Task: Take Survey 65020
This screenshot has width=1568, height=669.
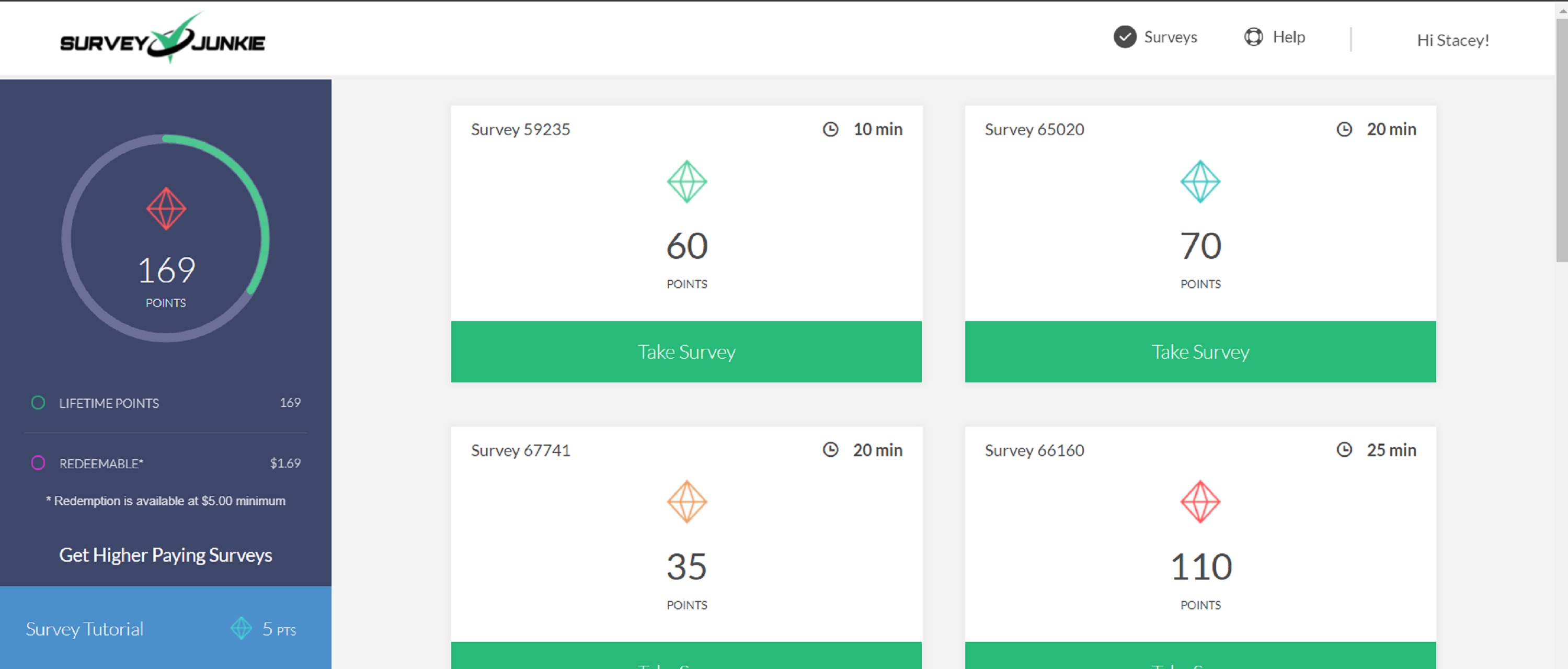Action: (1200, 351)
